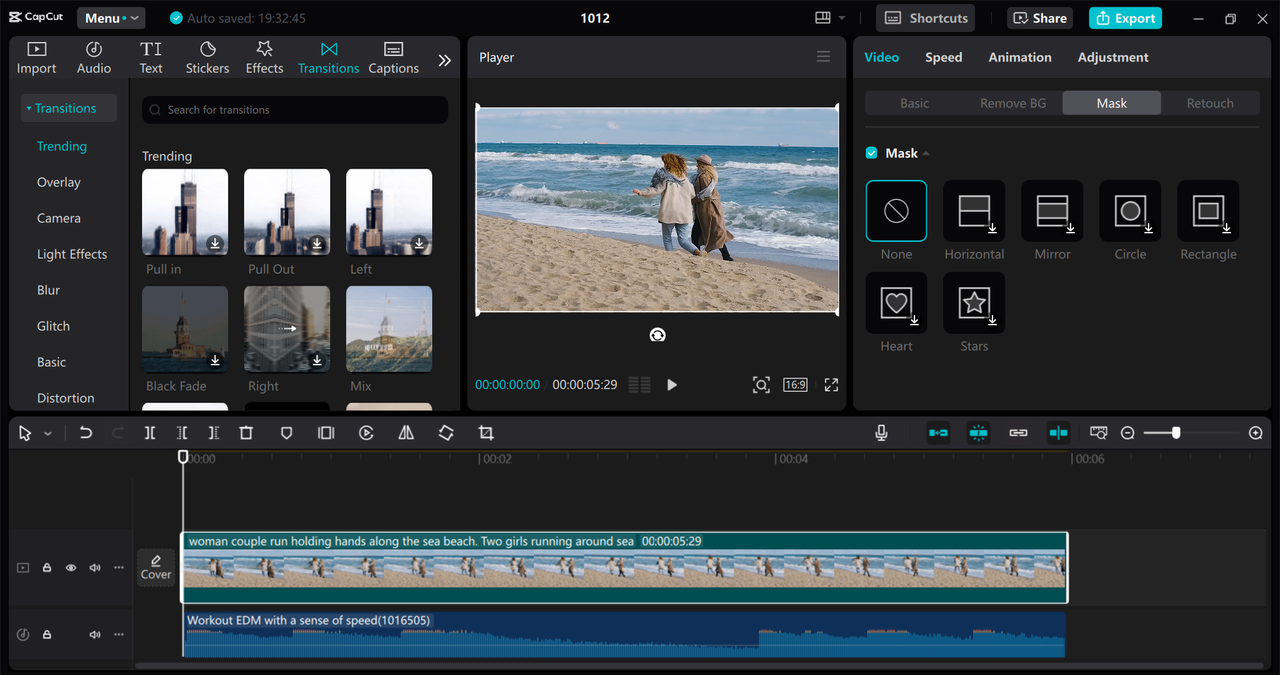Click the Share button
Image resolution: width=1280 pixels, height=675 pixels.
(x=1041, y=18)
